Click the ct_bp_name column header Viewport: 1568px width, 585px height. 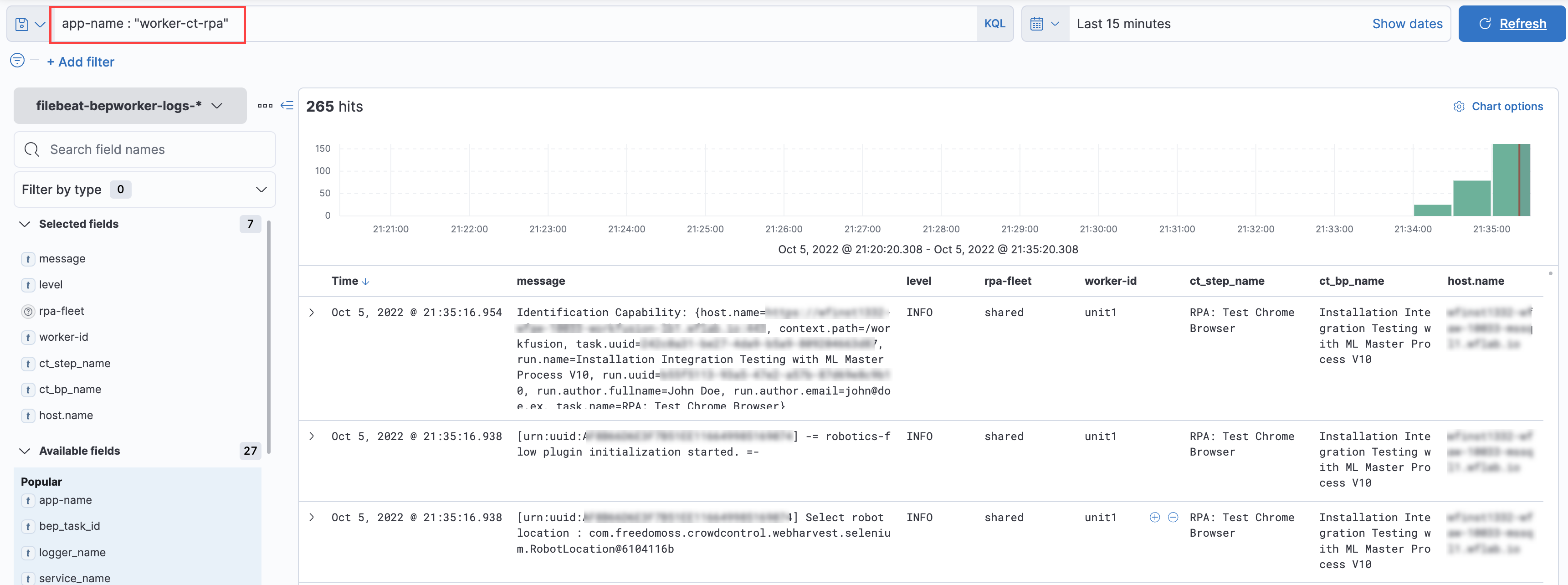tap(1351, 281)
